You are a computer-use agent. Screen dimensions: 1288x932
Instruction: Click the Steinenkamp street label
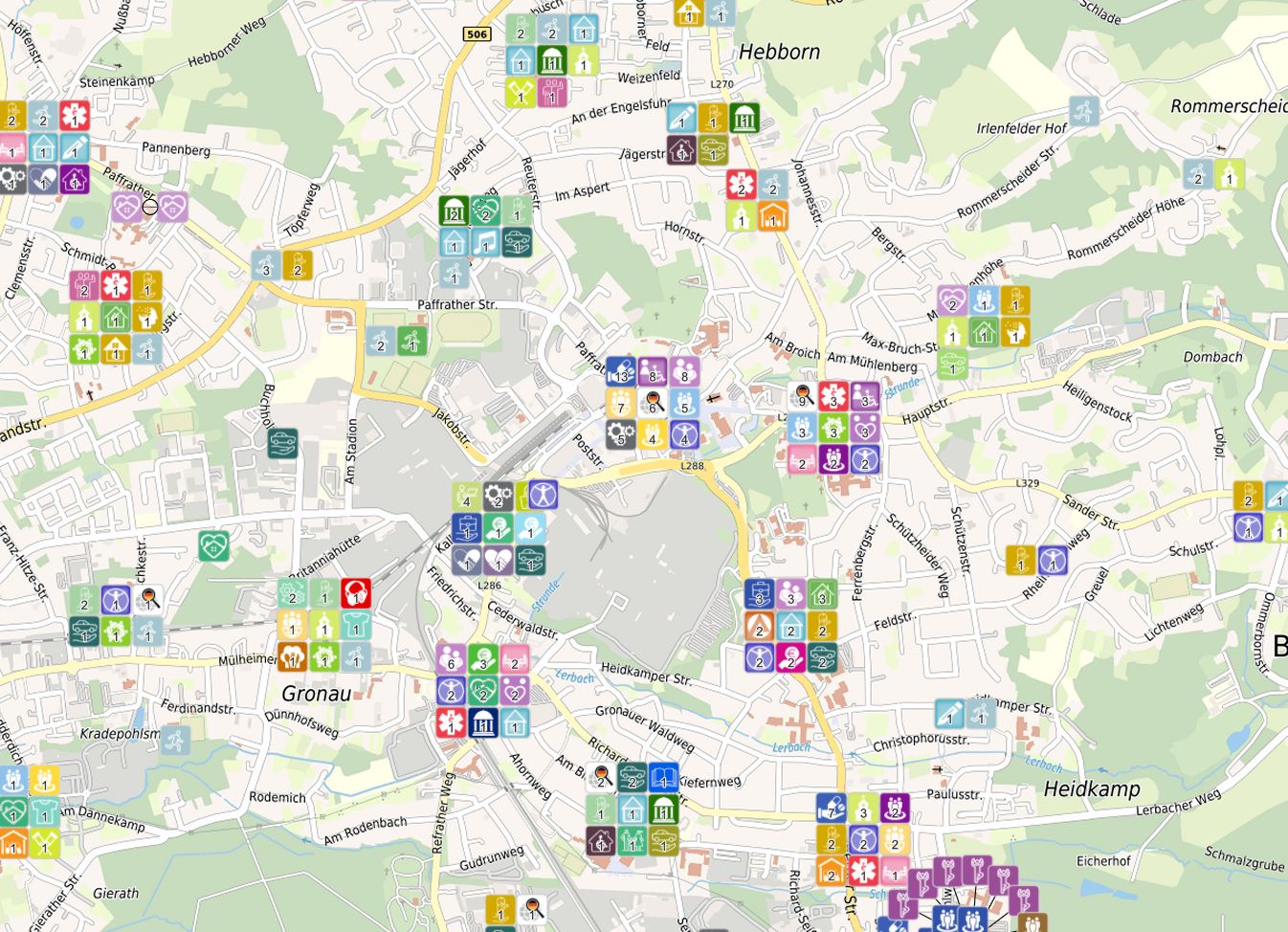pyautogui.click(x=117, y=81)
